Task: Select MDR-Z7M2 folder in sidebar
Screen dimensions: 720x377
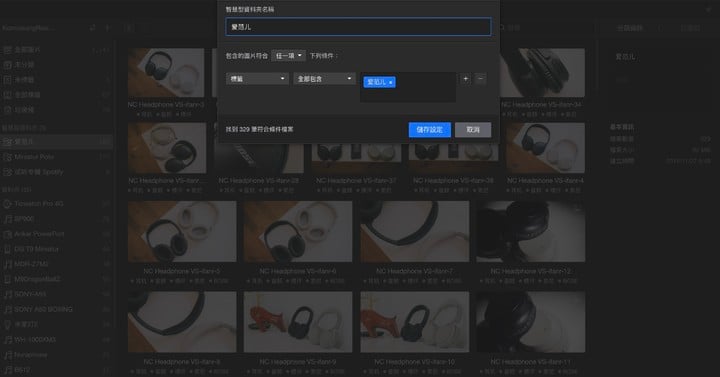Action: (x=56, y=264)
